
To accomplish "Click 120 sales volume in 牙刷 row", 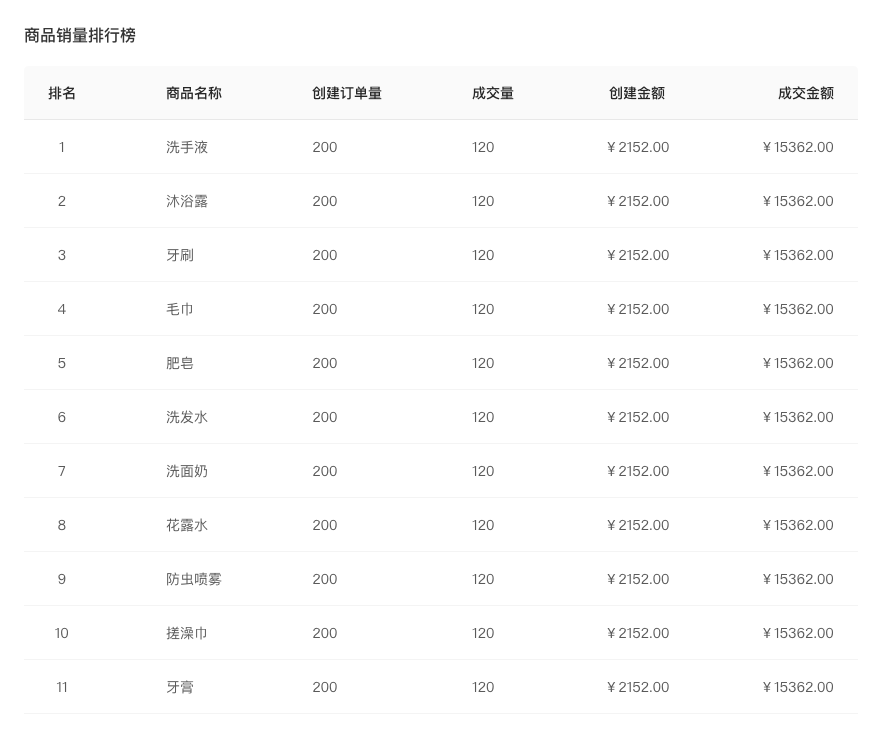I will point(483,255).
